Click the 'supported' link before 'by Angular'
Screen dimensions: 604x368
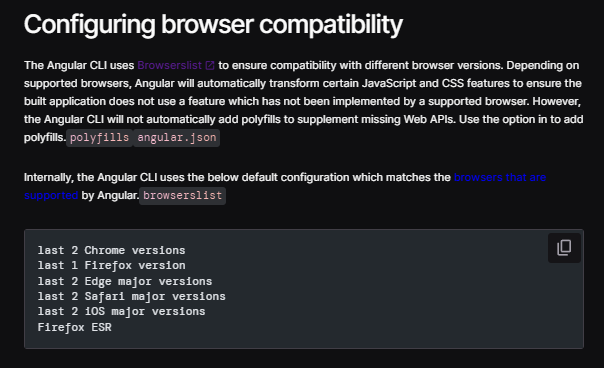pos(51,195)
